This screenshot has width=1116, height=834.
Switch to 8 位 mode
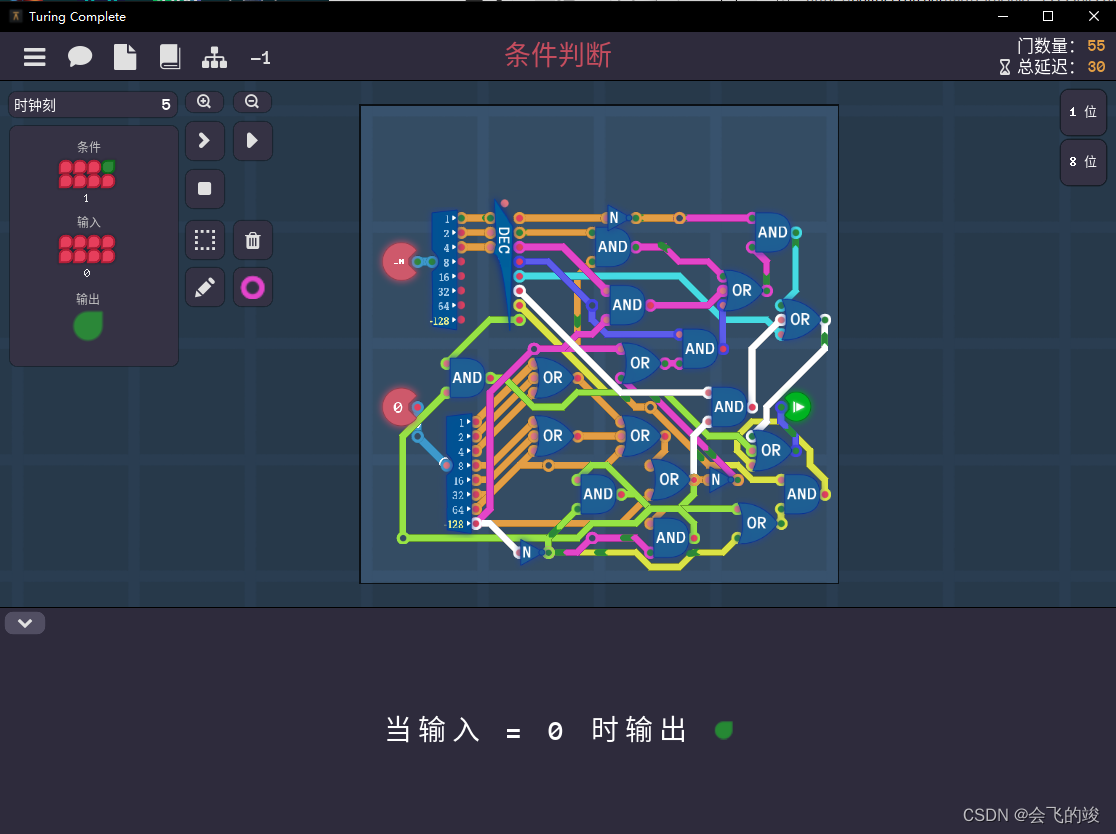[x=1083, y=161]
